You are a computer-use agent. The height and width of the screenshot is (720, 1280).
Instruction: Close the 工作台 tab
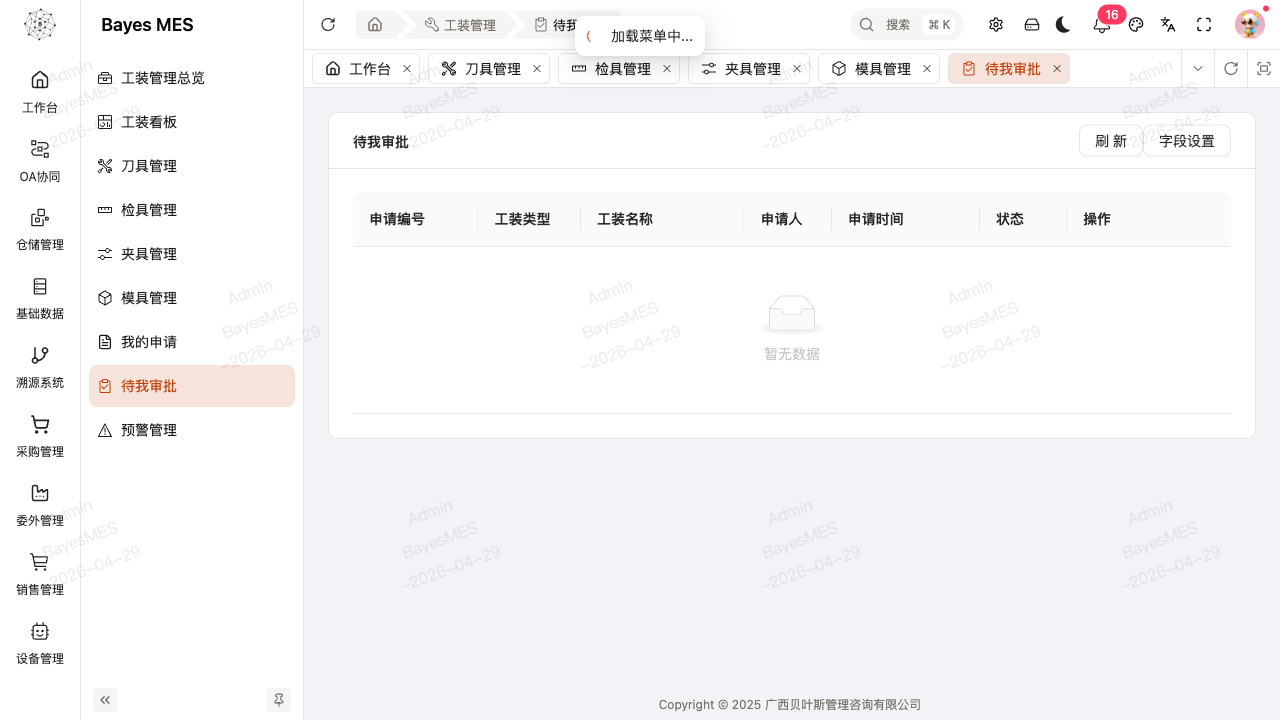click(407, 69)
